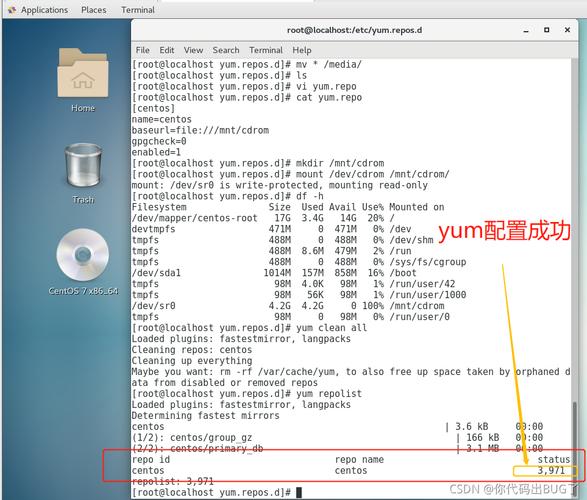Click the 'enabled=1' line
This screenshot has height=500, width=587.
click(156, 152)
